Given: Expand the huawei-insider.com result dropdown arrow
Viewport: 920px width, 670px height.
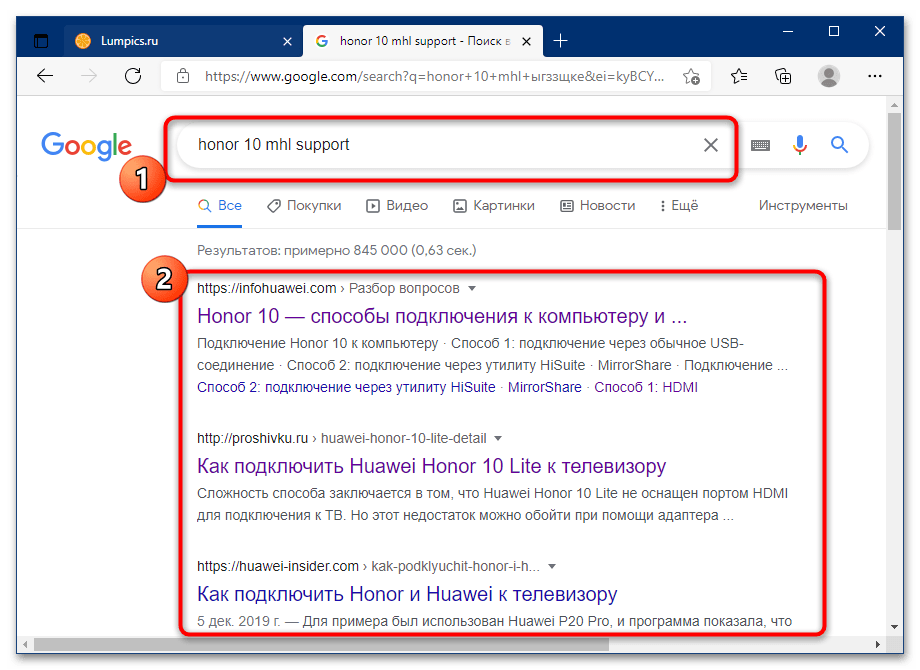Looking at the screenshot, I should point(552,566).
